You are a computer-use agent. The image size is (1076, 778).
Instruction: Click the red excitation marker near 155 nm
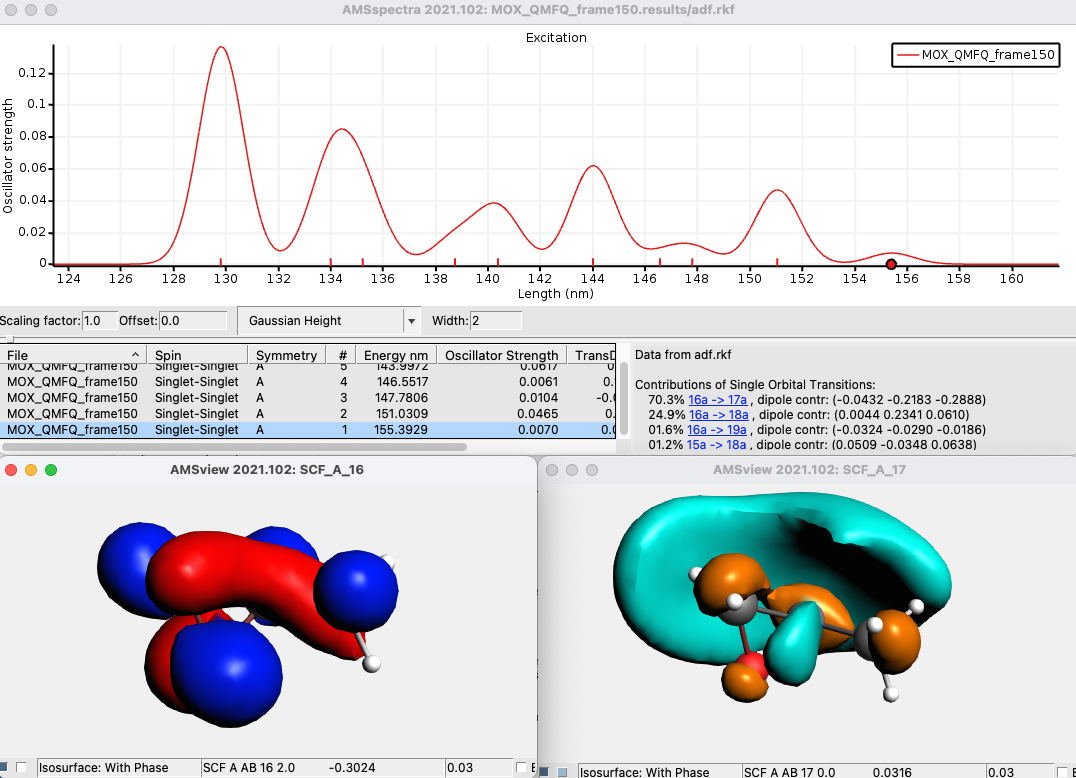(x=890, y=264)
